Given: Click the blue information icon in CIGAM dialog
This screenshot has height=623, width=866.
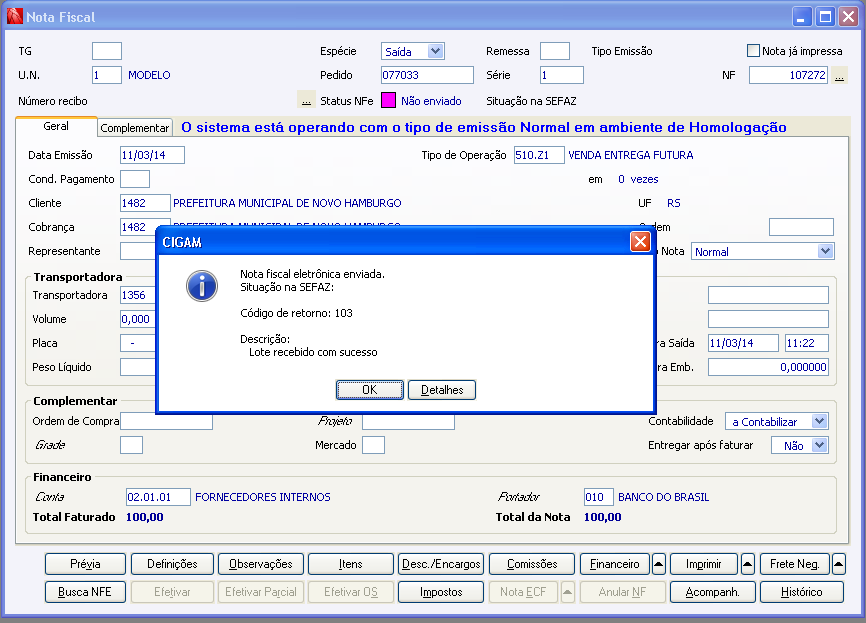Looking at the screenshot, I should click(x=202, y=286).
